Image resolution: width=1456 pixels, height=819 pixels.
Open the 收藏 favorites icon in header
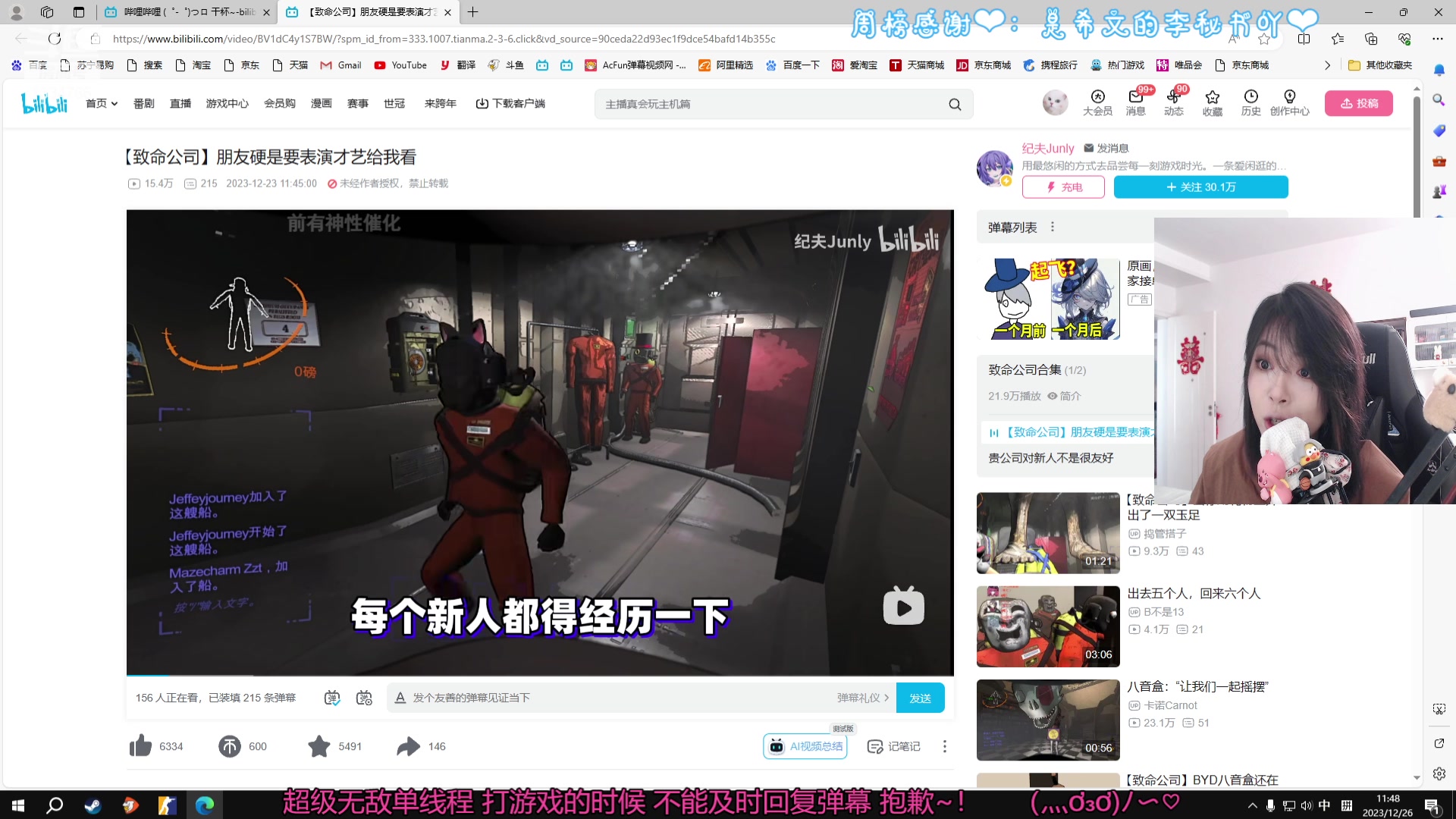(1212, 103)
